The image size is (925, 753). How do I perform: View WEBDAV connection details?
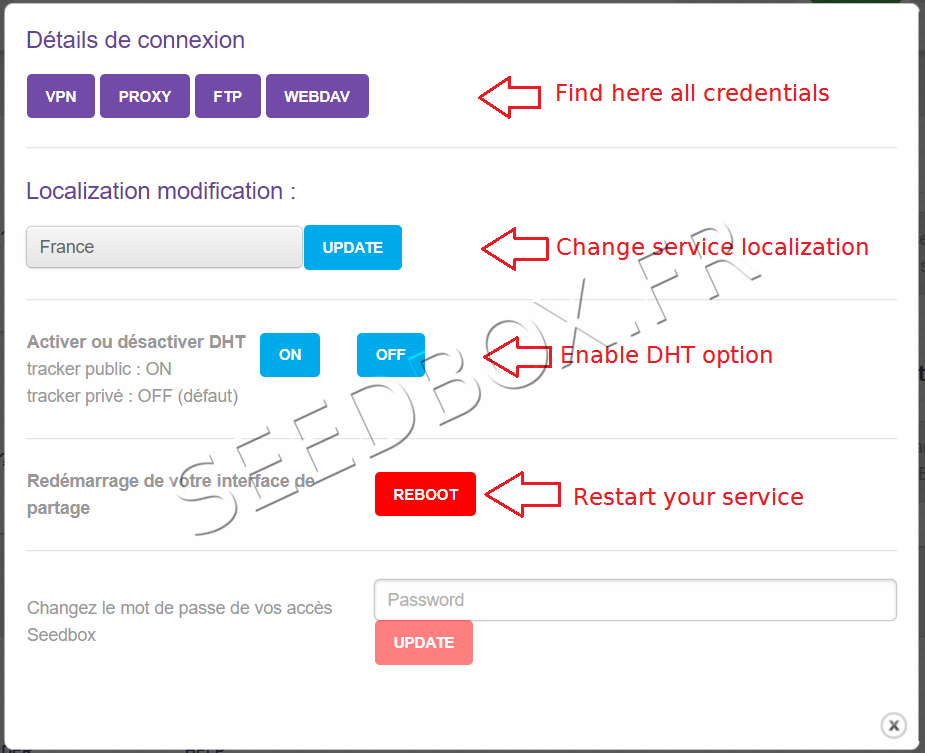coord(317,97)
